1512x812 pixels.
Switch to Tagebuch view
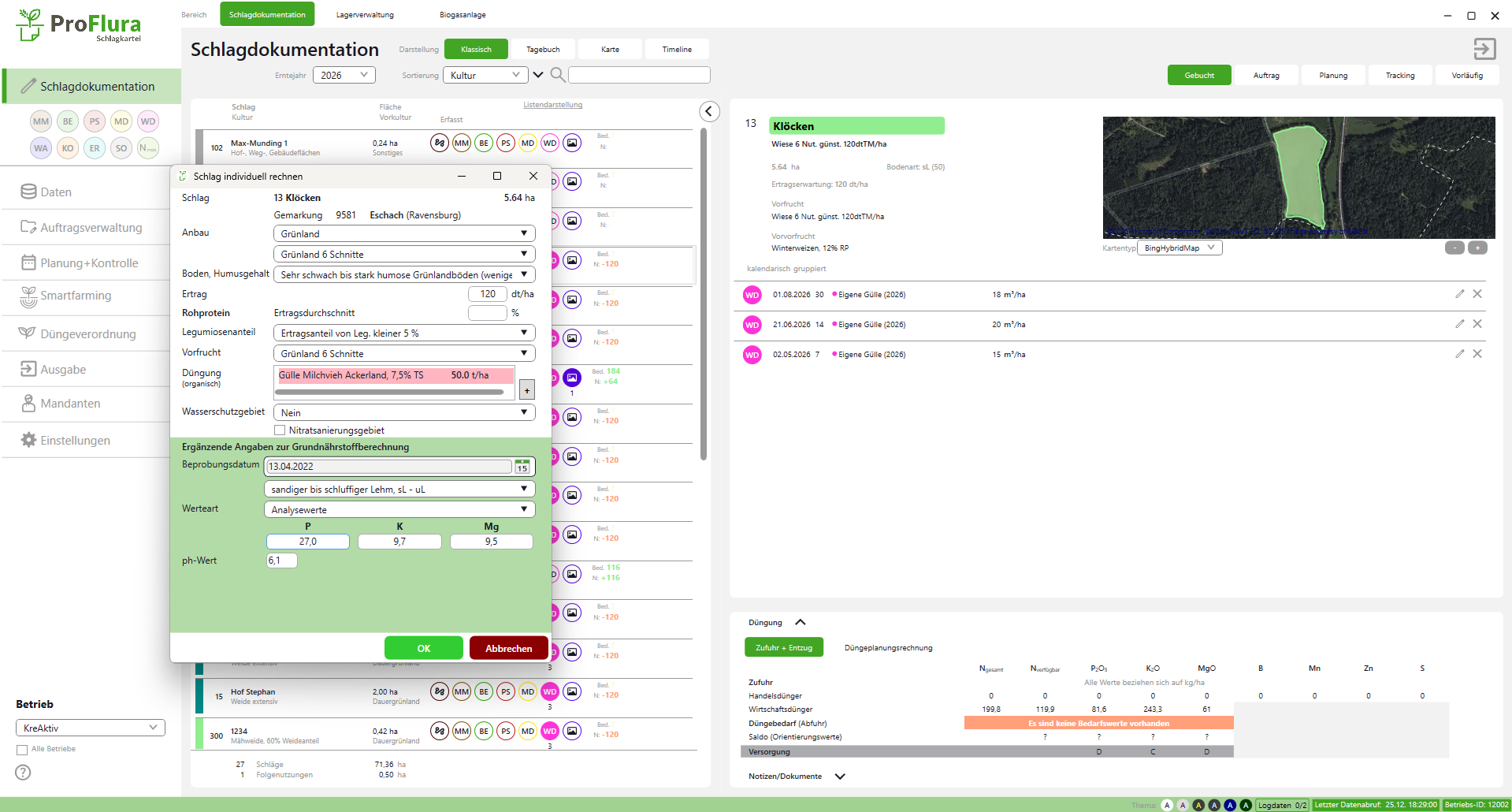543,50
